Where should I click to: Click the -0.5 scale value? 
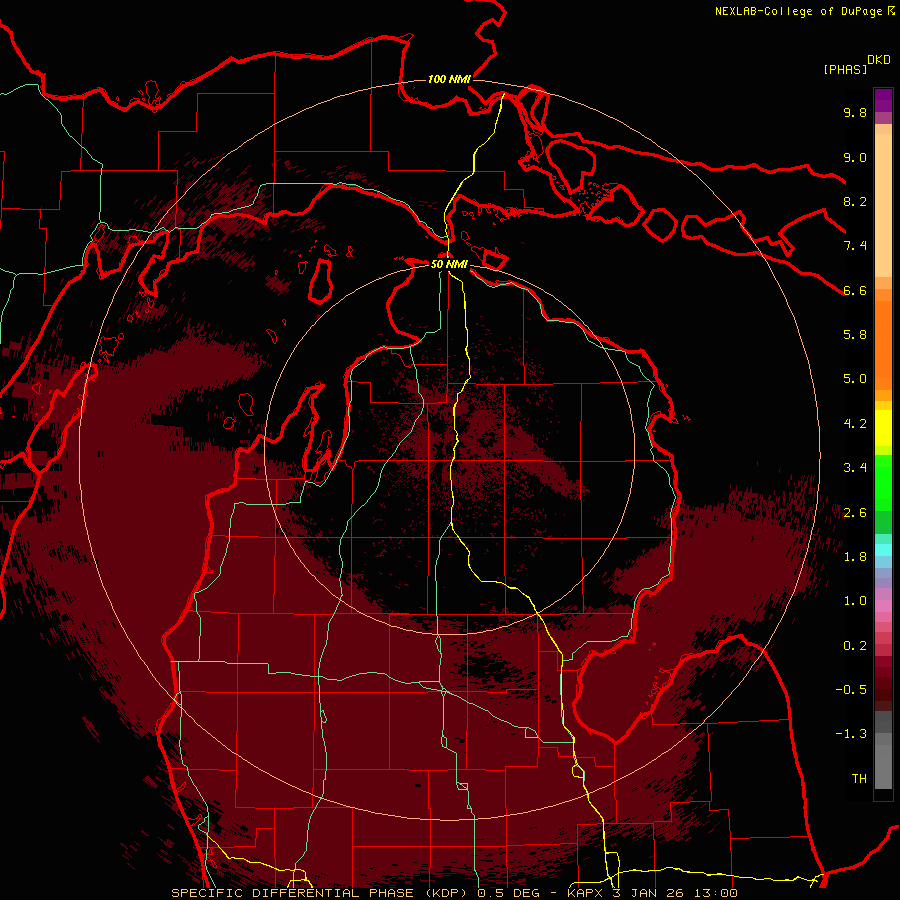851,690
